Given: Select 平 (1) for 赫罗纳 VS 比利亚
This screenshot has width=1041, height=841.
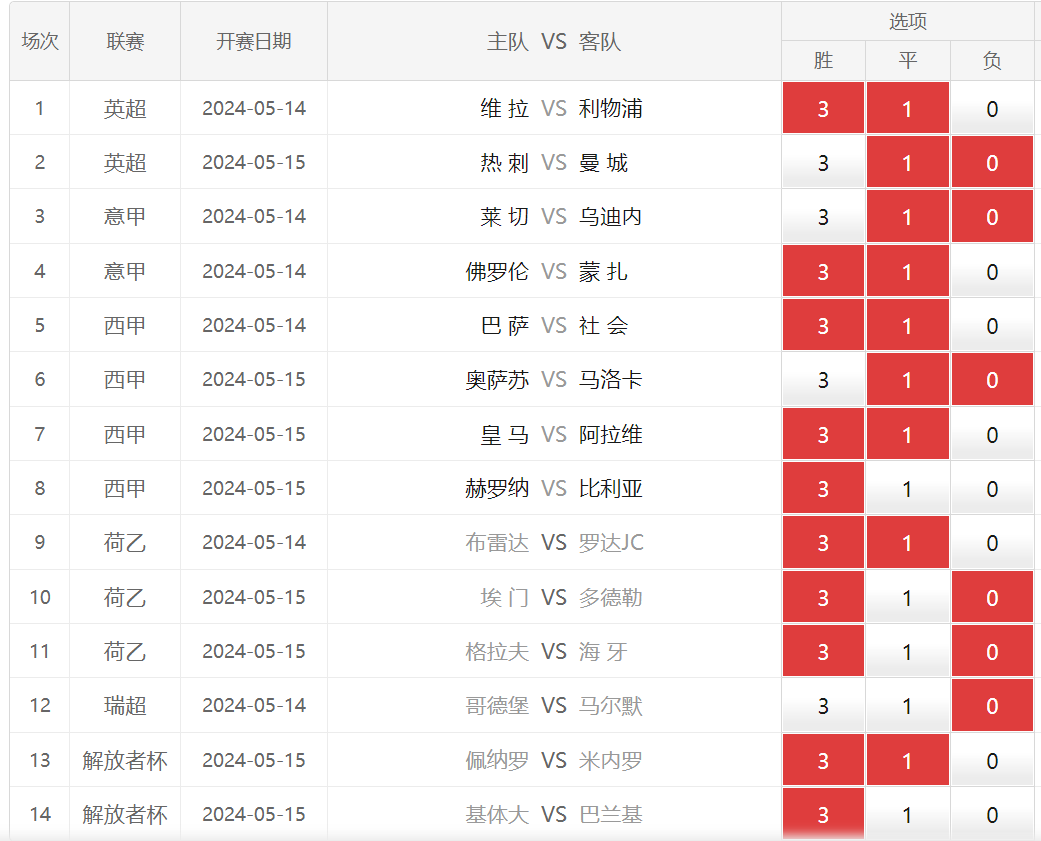Looking at the screenshot, I should (x=908, y=489).
